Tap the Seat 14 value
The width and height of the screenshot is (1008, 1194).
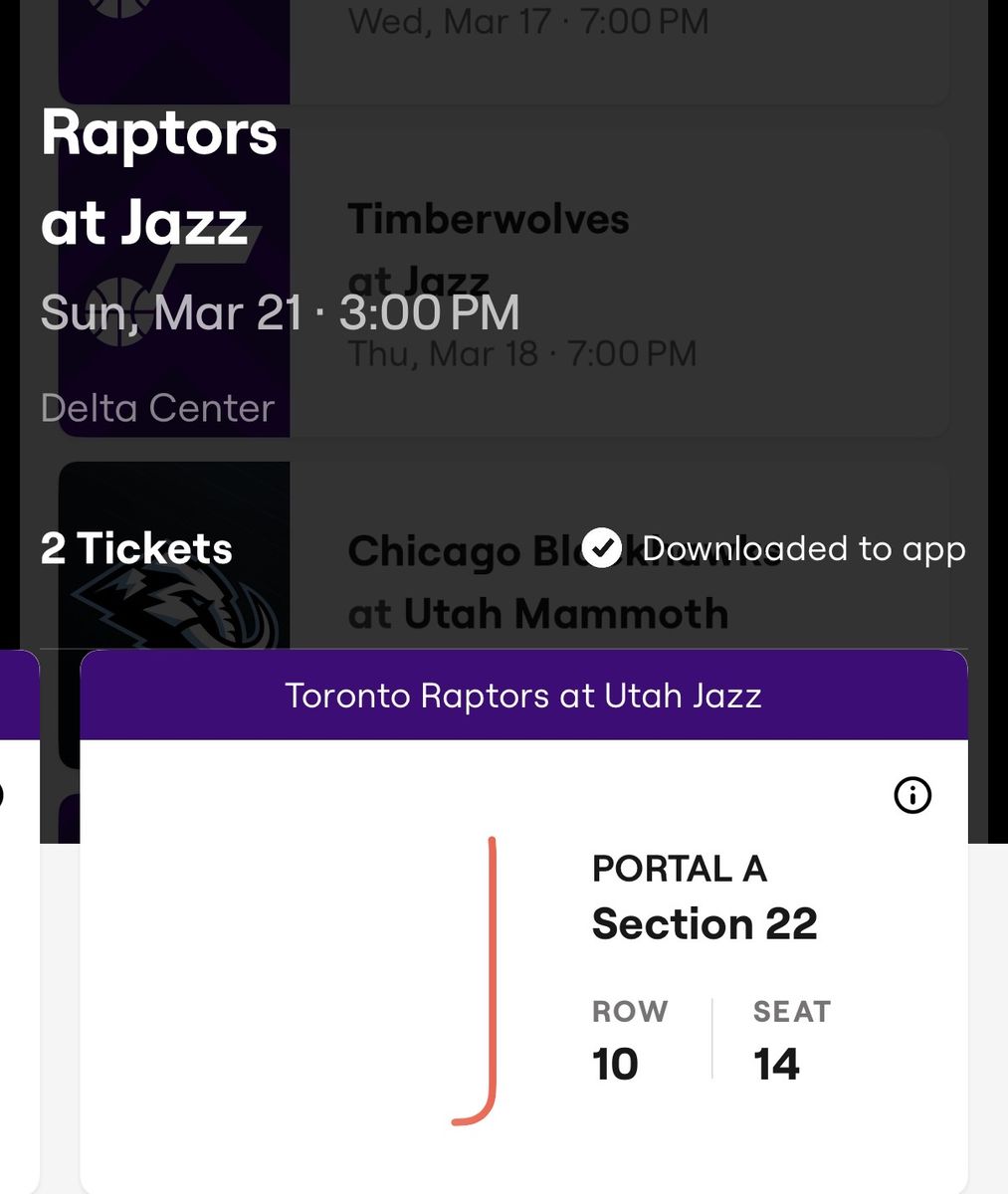[776, 1064]
